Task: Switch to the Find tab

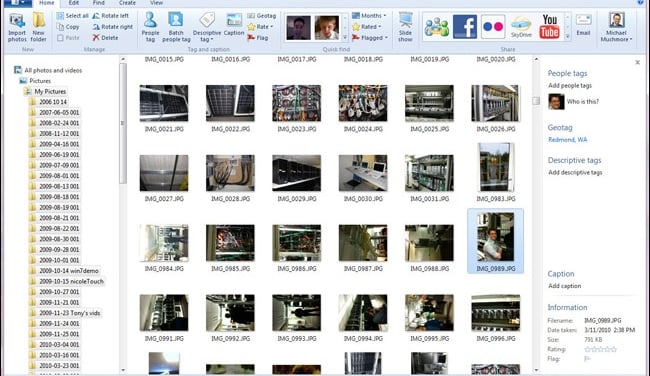Action: point(99,3)
